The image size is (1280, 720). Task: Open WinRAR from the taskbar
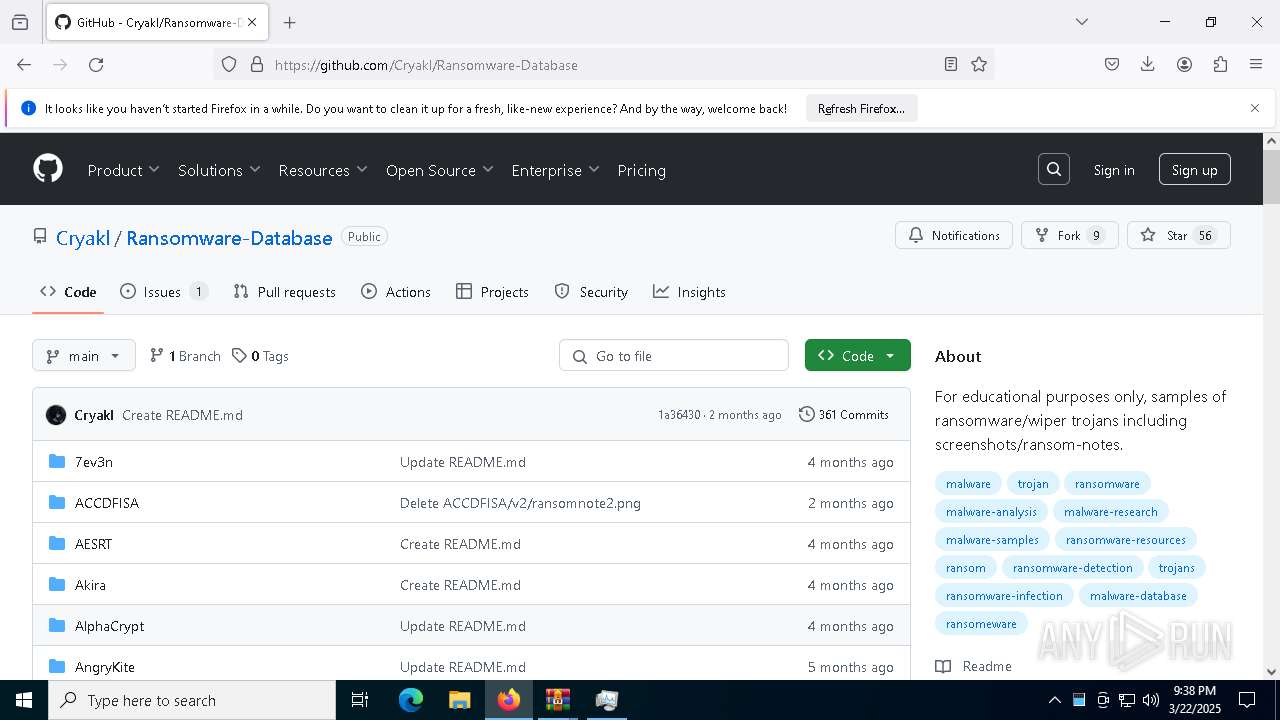click(x=558, y=700)
